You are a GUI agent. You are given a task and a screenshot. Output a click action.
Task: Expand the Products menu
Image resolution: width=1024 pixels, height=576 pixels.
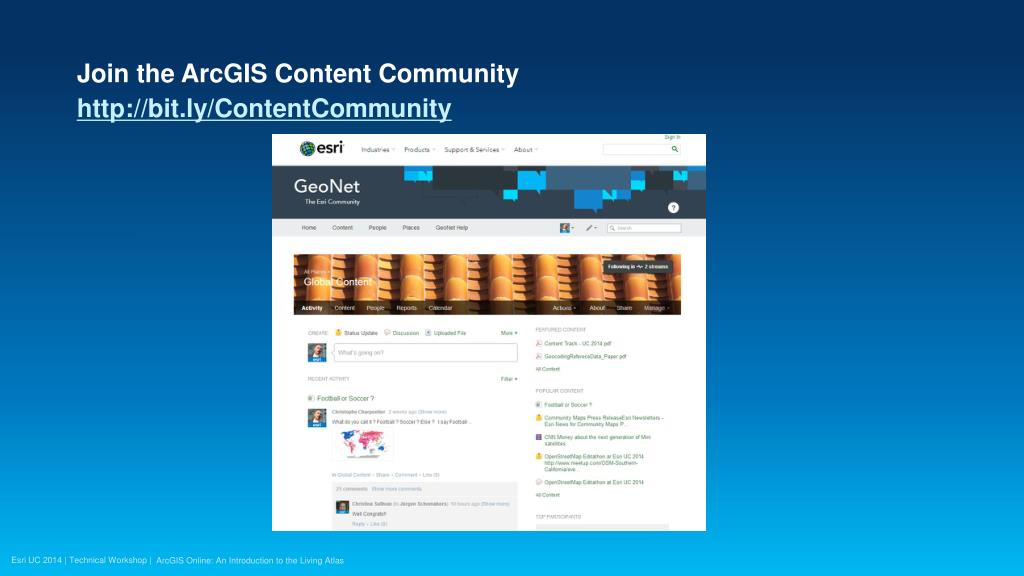419,150
